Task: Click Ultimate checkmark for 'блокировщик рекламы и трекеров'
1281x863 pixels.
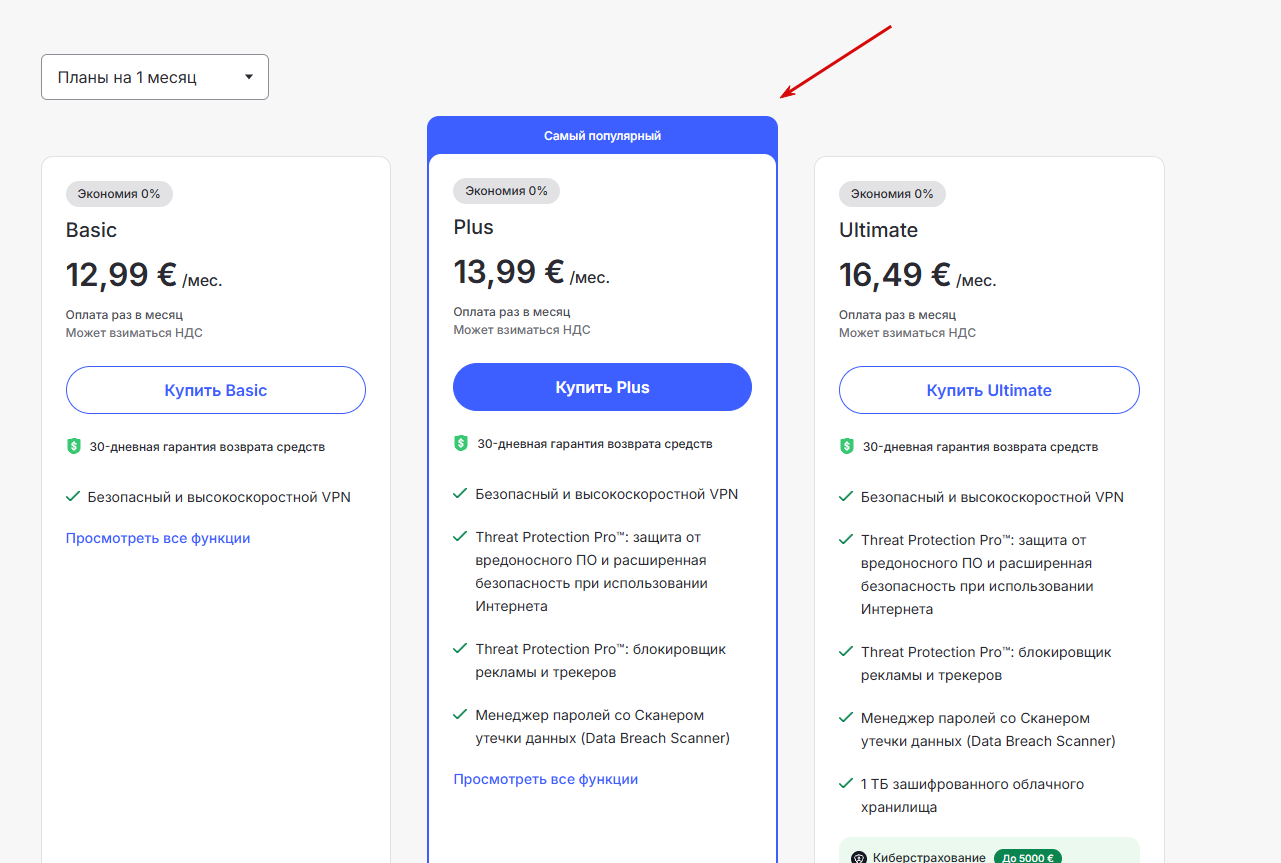Action: 846,651
